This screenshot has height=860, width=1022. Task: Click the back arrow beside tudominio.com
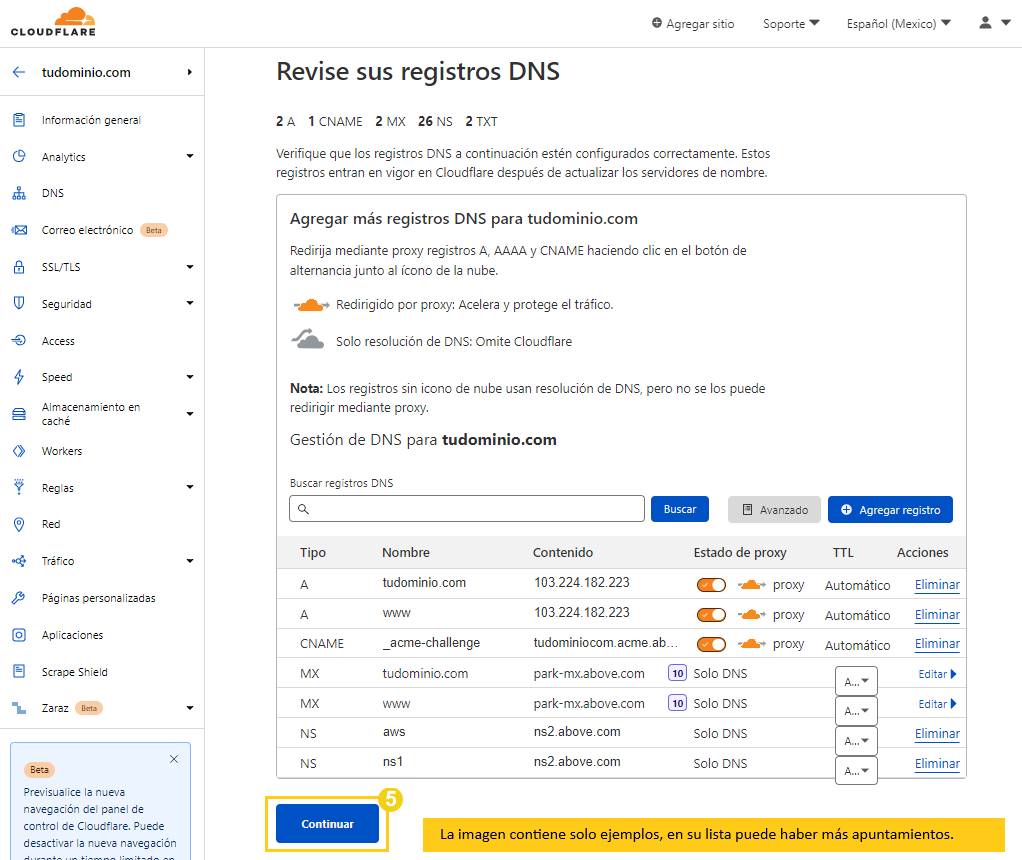coord(19,72)
